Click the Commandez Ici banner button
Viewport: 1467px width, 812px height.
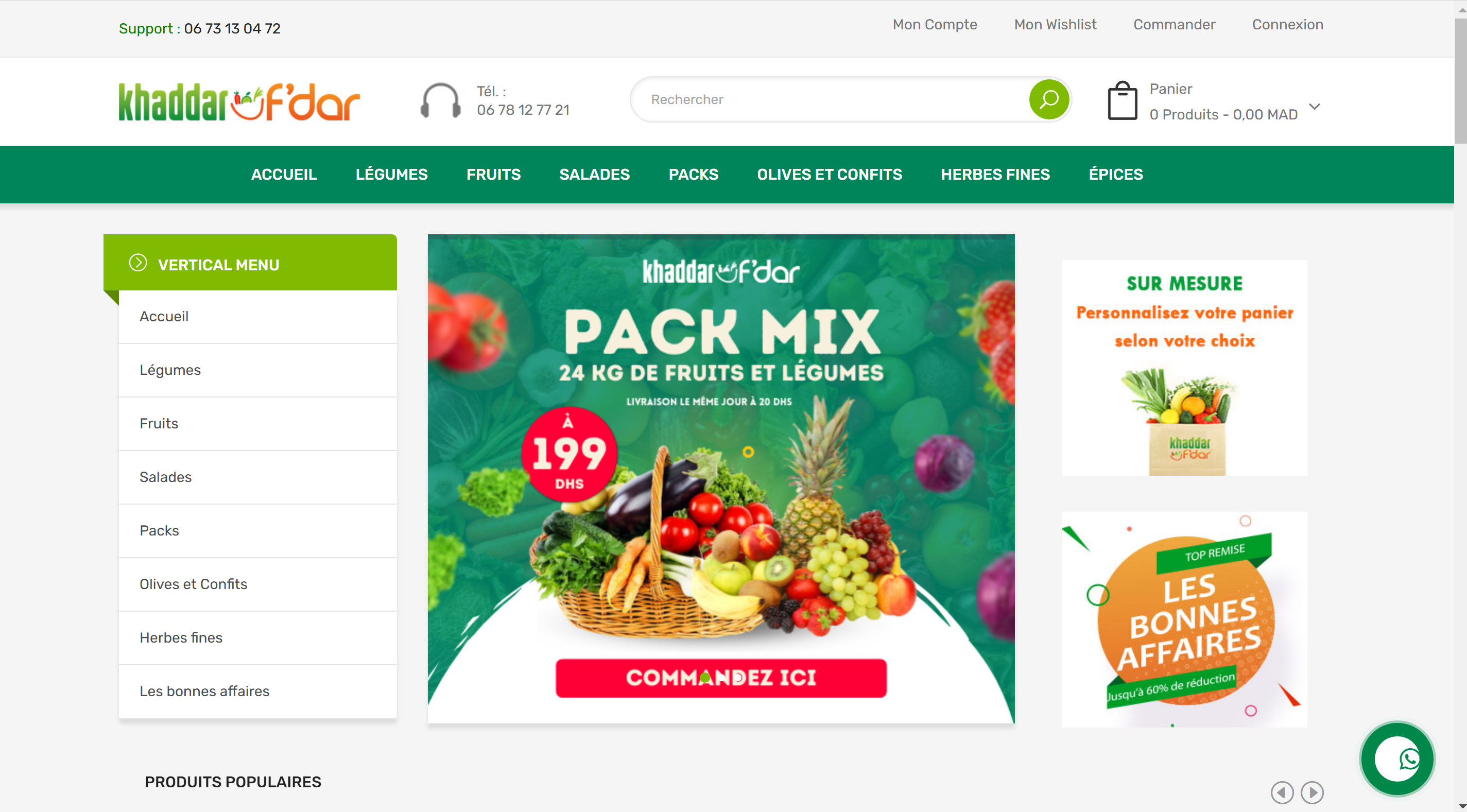coord(721,678)
